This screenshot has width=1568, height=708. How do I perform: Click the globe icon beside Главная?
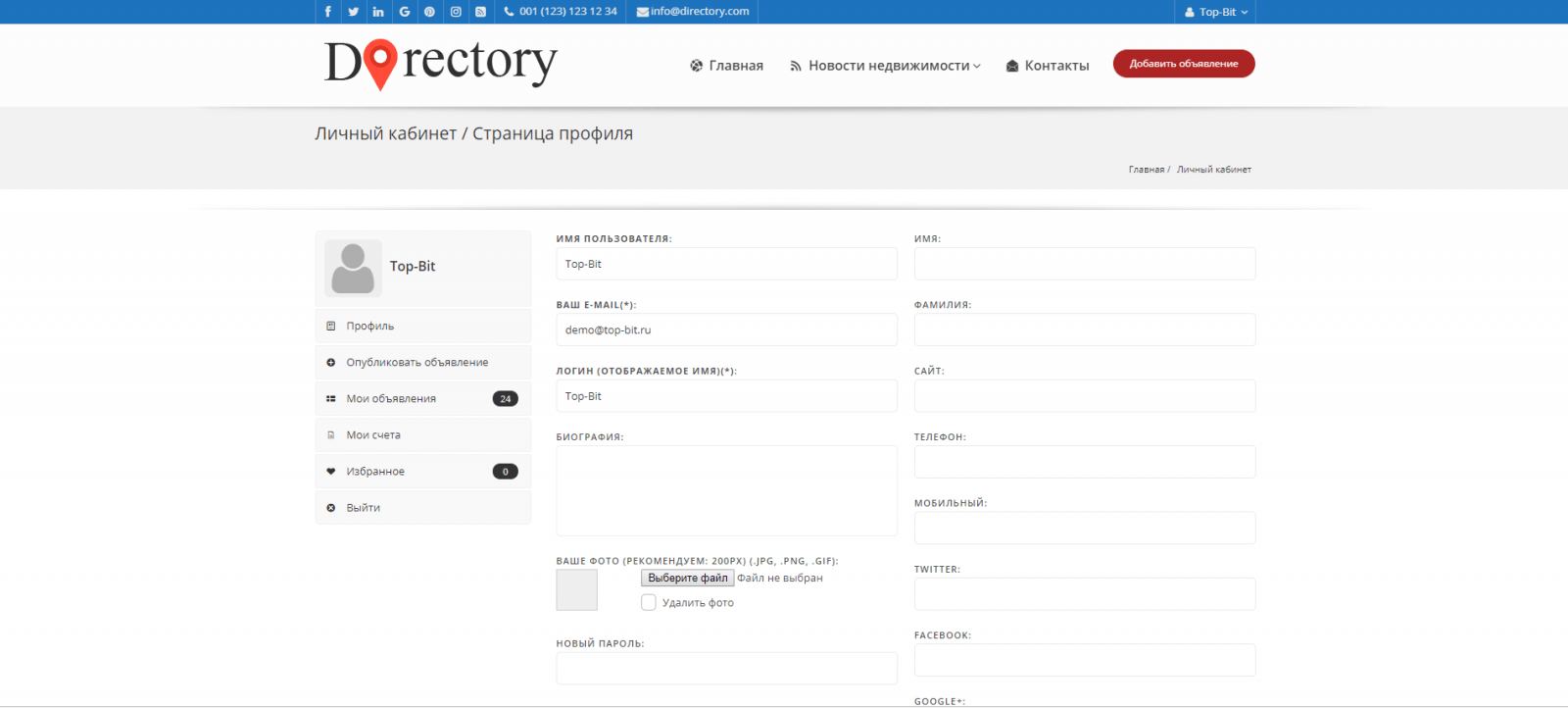pyautogui.click(x=697, y=66)
